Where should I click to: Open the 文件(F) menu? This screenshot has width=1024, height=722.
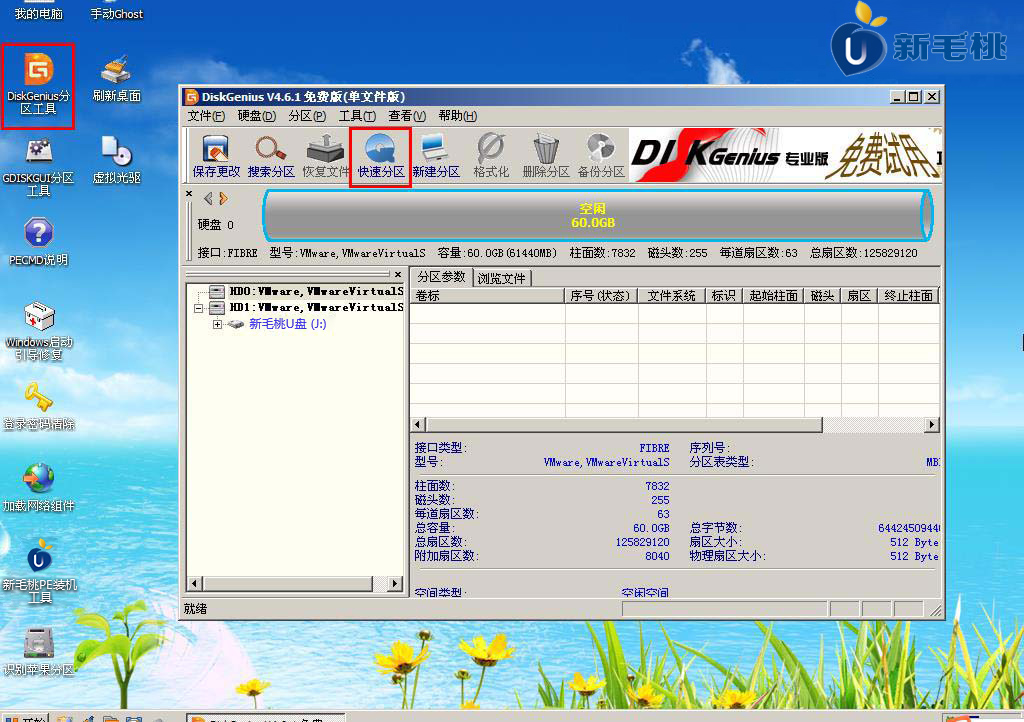point(206,116)
